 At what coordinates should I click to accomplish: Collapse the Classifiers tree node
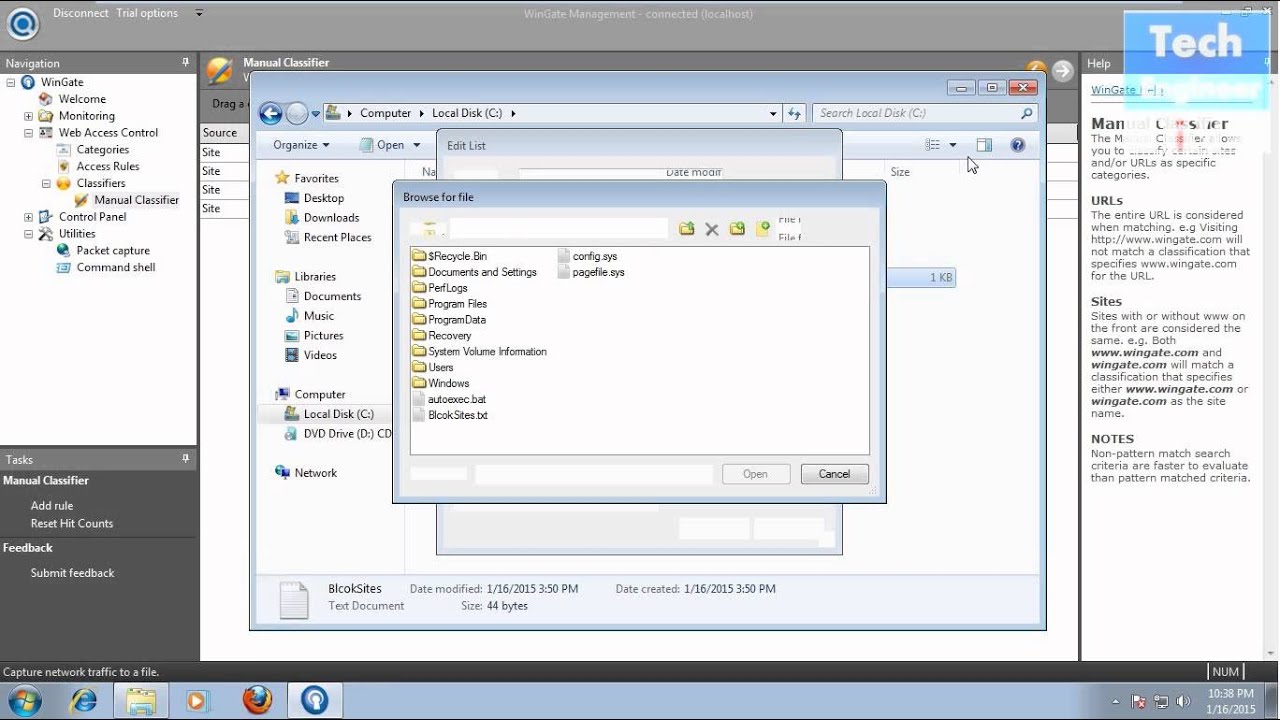point(46,183)
